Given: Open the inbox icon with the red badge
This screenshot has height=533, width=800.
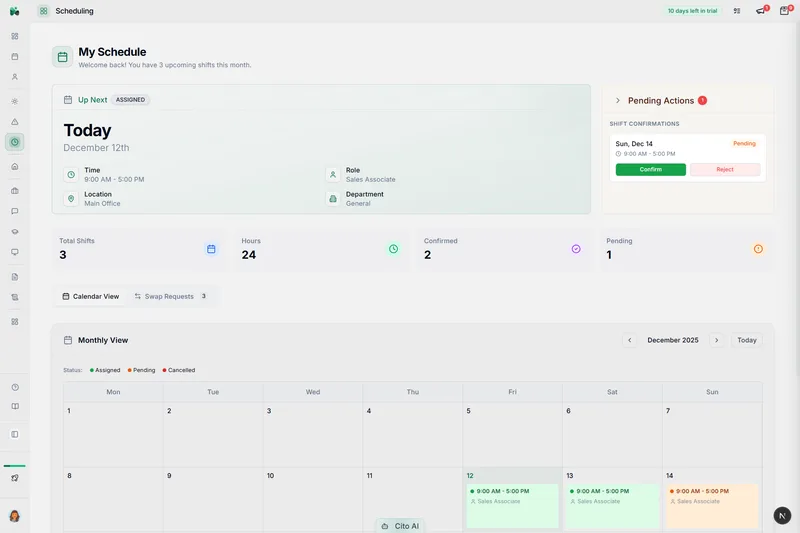Looking at the screenshot, I should pyautogui.click(x=785, y=11).
